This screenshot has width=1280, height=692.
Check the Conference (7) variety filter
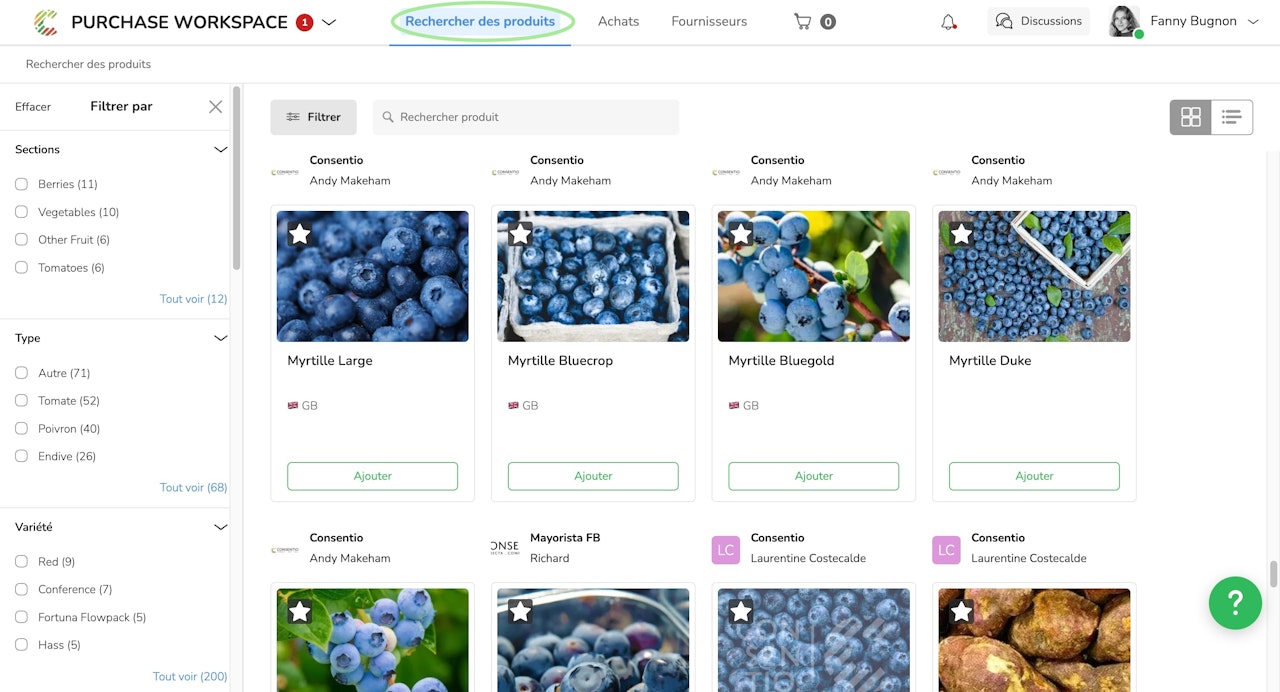[21, 590]
